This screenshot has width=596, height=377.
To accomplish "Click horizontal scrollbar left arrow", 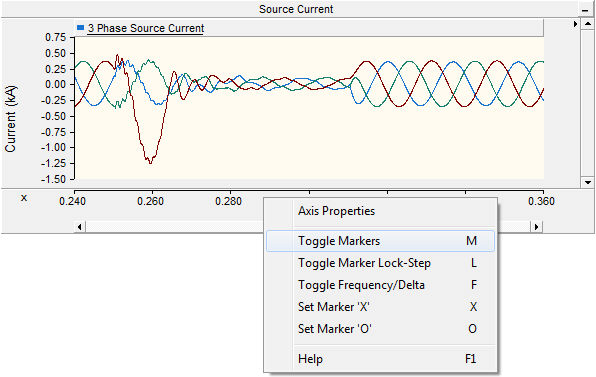I will (x=79, y=227).
